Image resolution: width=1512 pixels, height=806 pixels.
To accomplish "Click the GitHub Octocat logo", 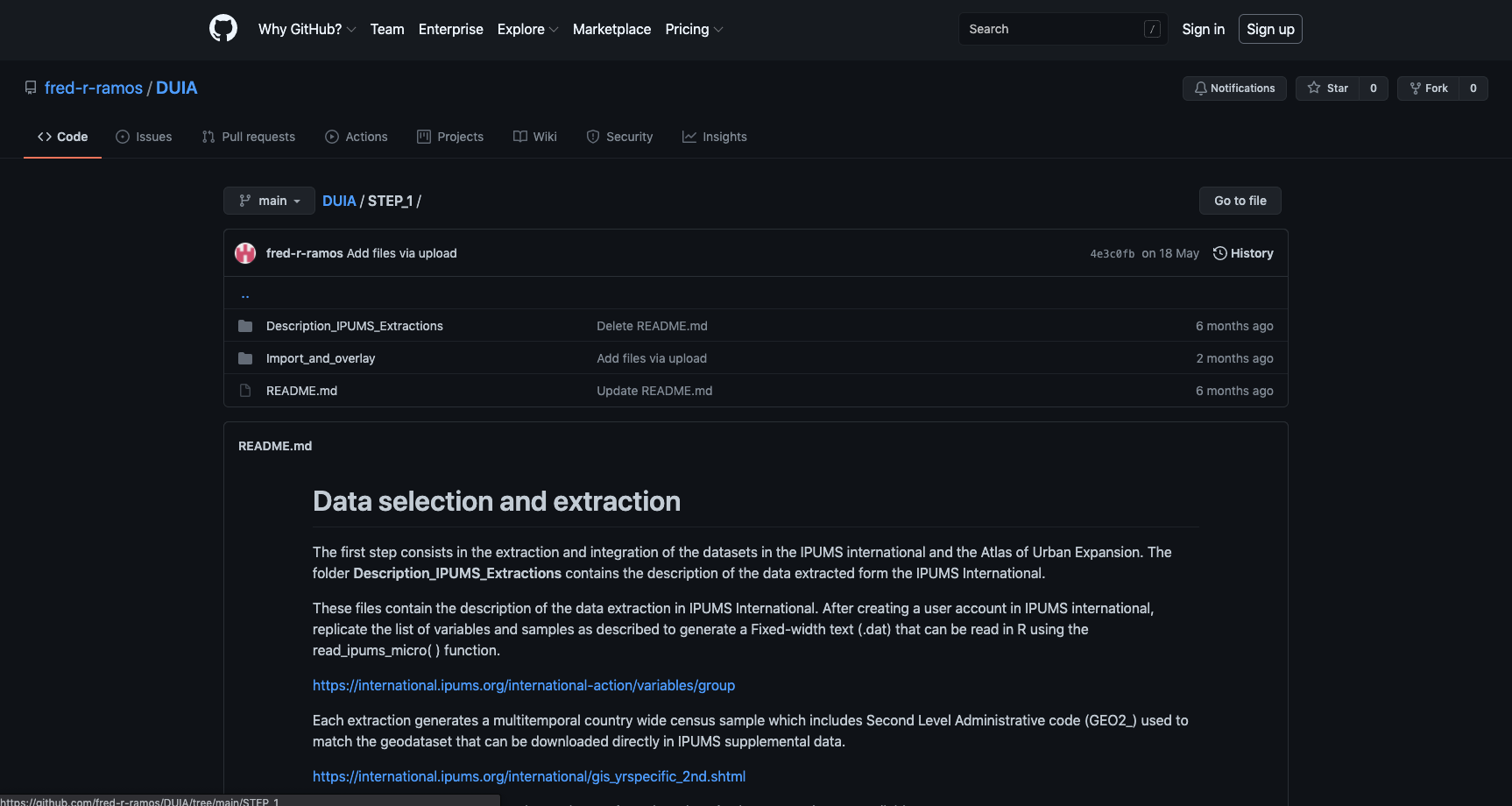I will (223, 29).
